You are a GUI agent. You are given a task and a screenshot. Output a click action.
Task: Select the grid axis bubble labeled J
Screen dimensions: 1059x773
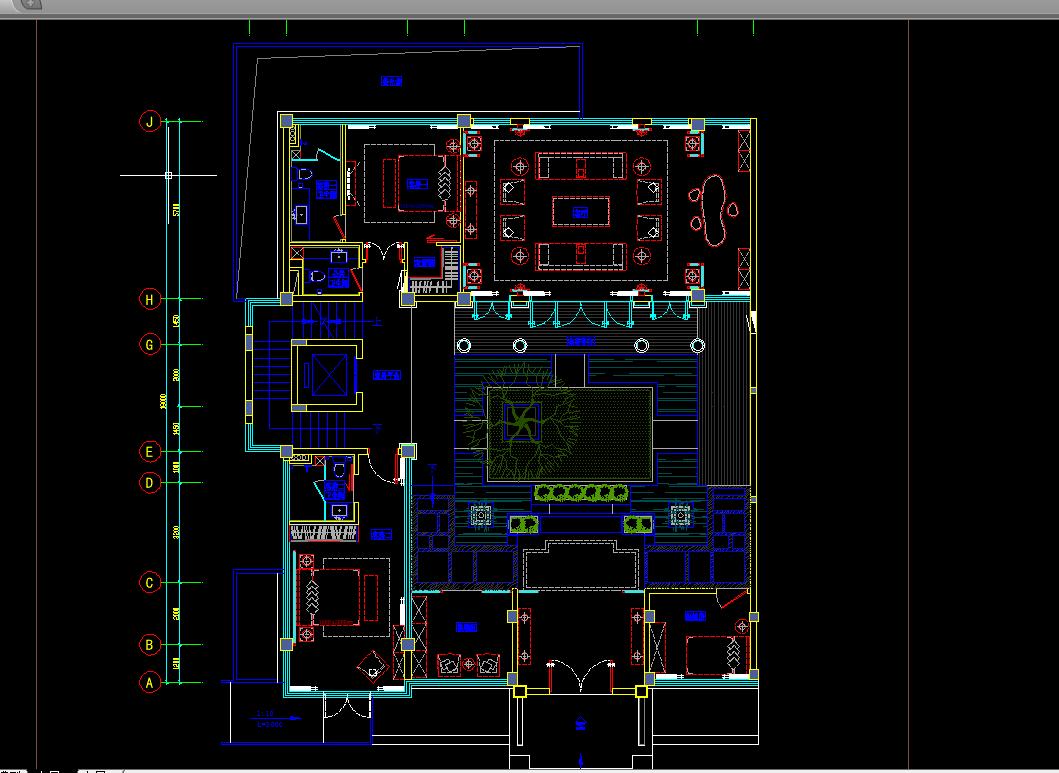(x=150, y=122)
